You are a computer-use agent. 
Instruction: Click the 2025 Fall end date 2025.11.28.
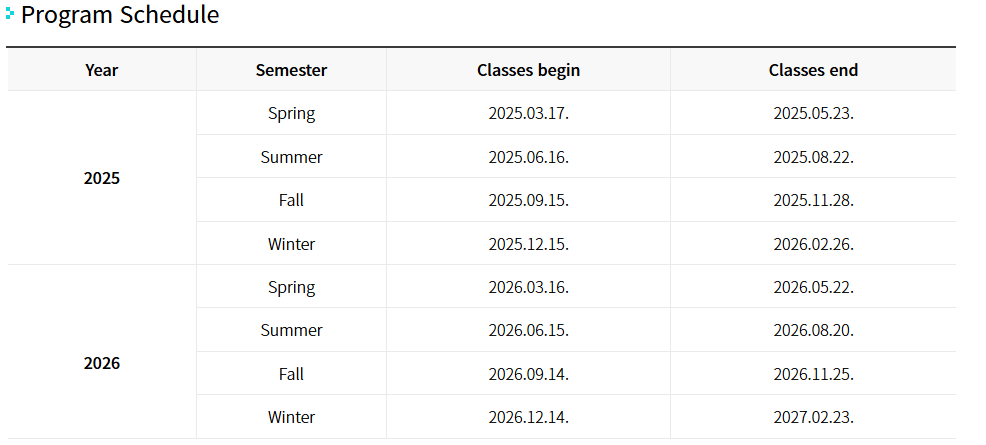tap(813, 201)
